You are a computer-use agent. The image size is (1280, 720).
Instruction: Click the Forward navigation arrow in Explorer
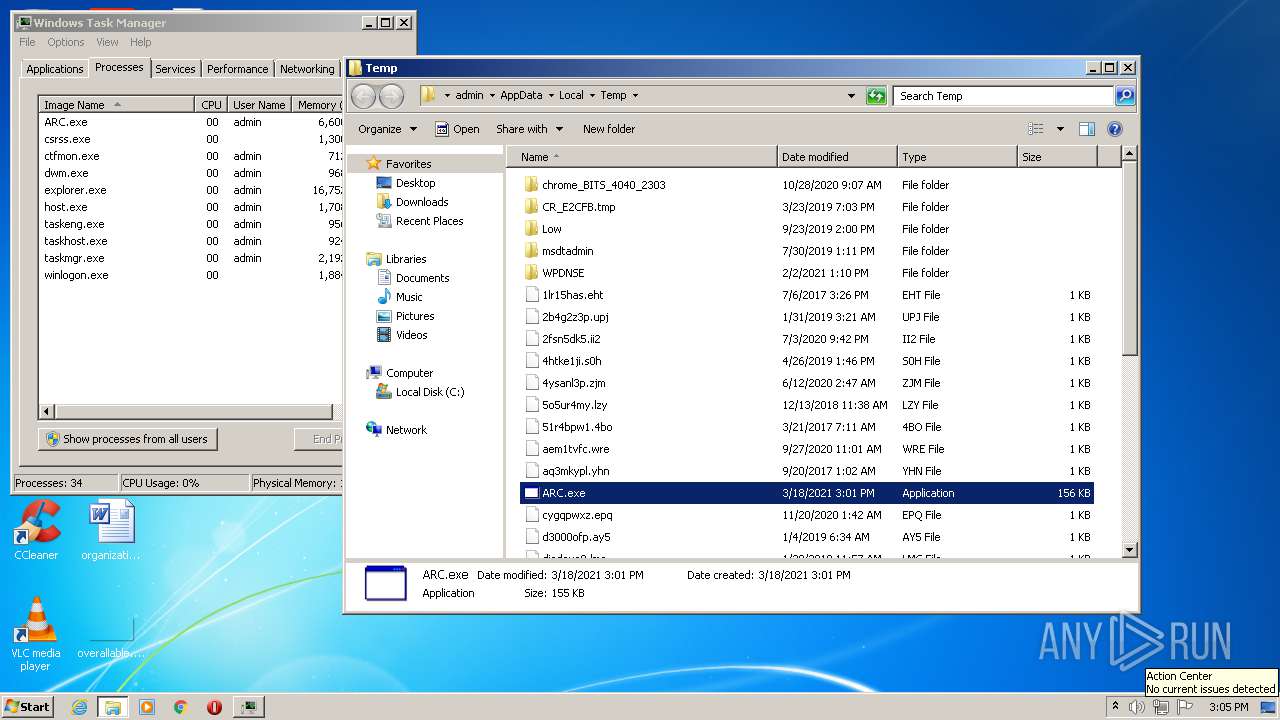[x=391, y=96]
